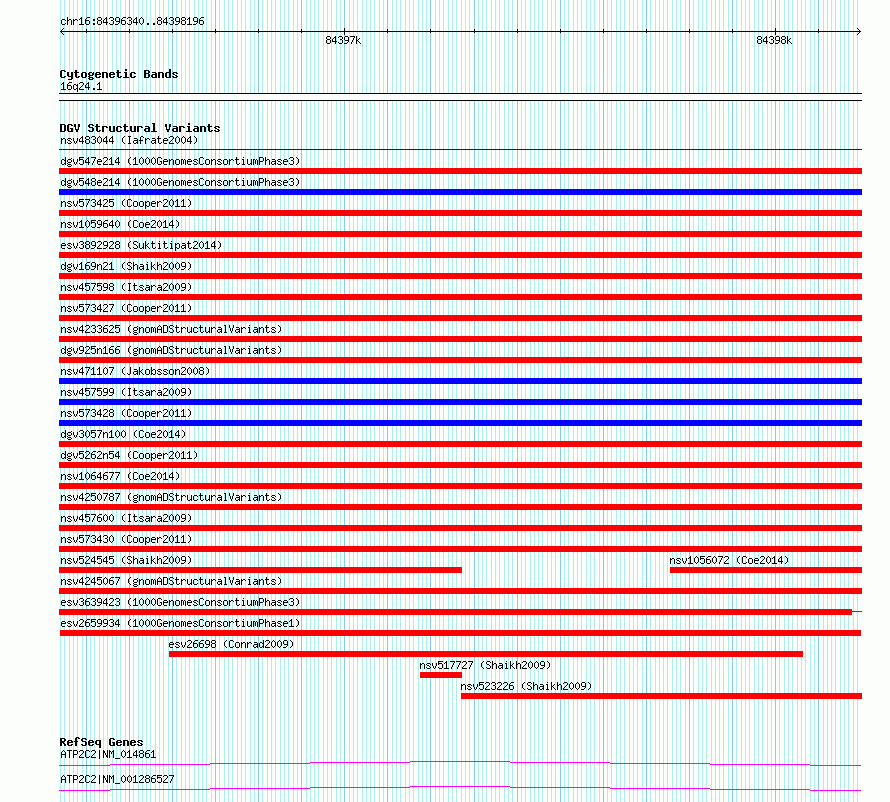Open the DGV Structural Variants track title
This screenshot has width=890, height=802.
[x=140, y=128]
